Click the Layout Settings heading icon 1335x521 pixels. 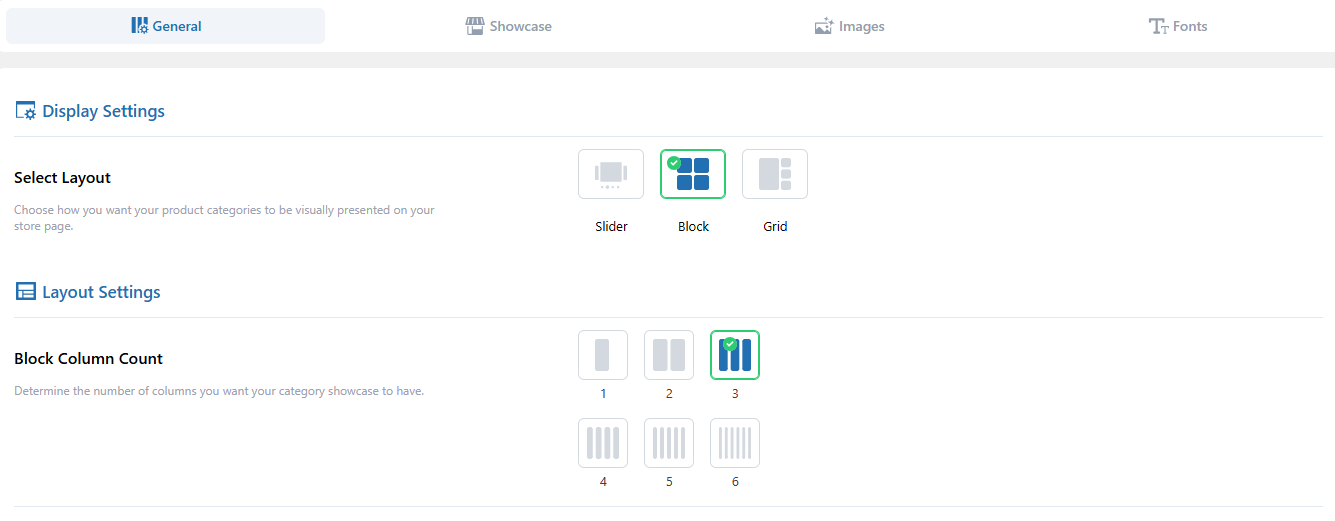[x=25, y=292]
